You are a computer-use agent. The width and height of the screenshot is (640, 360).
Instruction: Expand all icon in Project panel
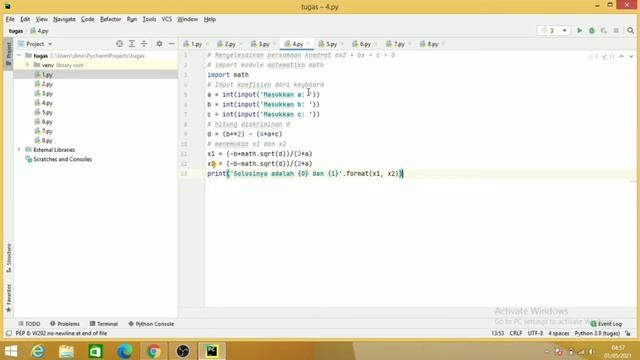[x=132, y=44]
